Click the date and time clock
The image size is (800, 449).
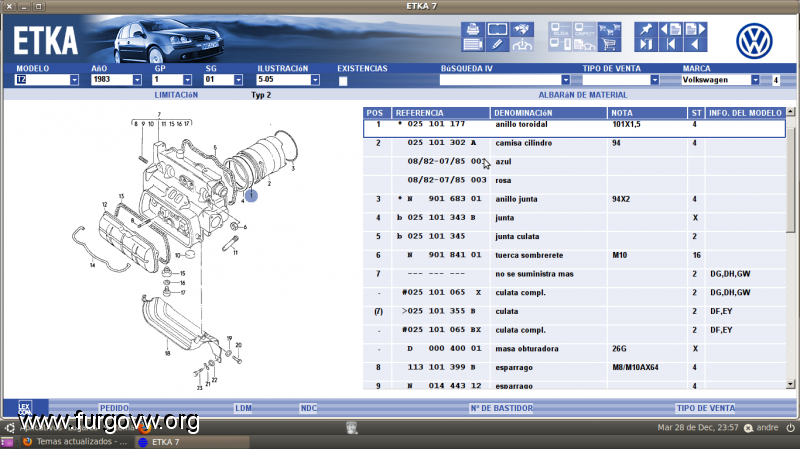pyautogui.click(x=697, y=428)
